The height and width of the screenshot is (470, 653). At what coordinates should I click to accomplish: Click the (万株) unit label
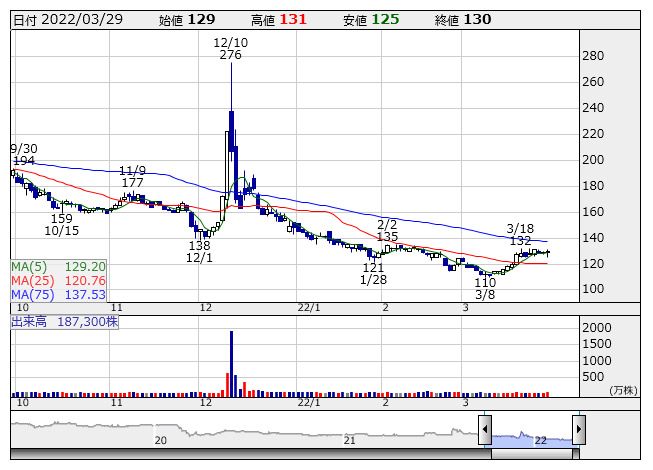coord(623,390)
